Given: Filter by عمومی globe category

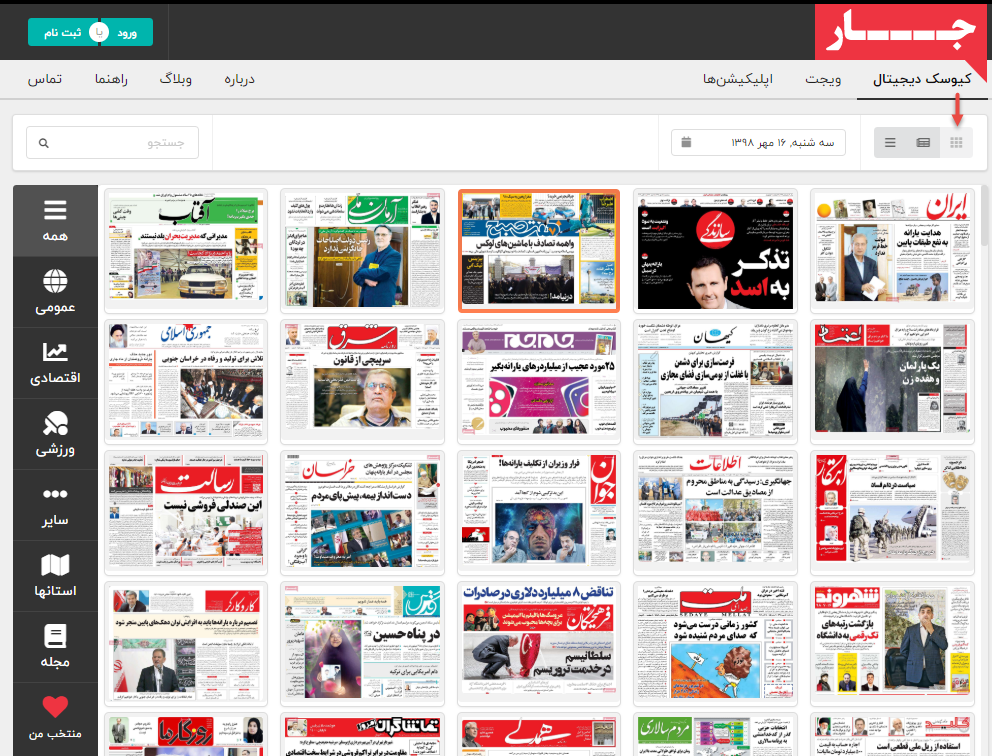Looking at the screenshot, I should click(x=55, y=292).
